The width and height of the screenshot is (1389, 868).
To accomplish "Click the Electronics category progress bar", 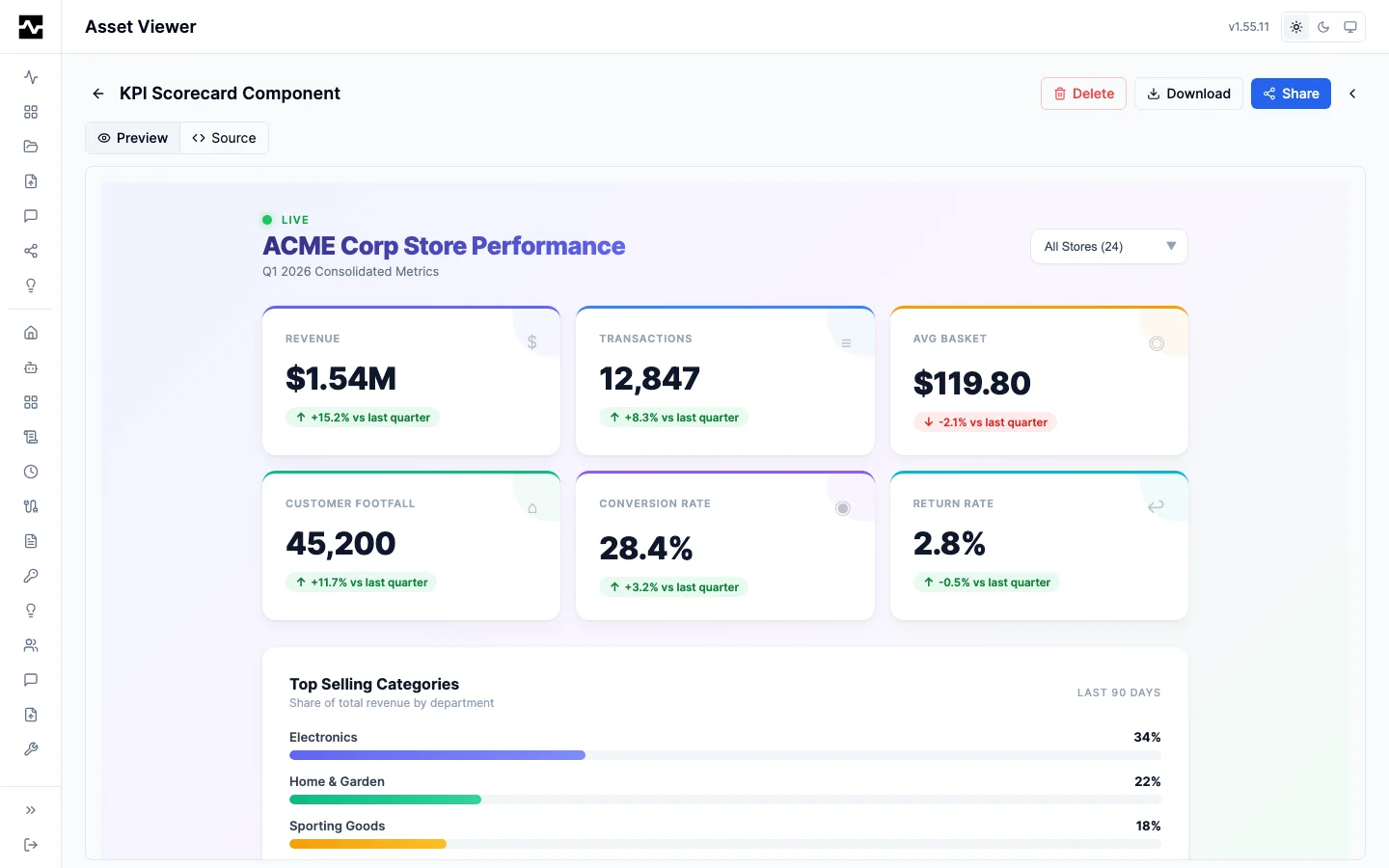I will pos(724,755).
